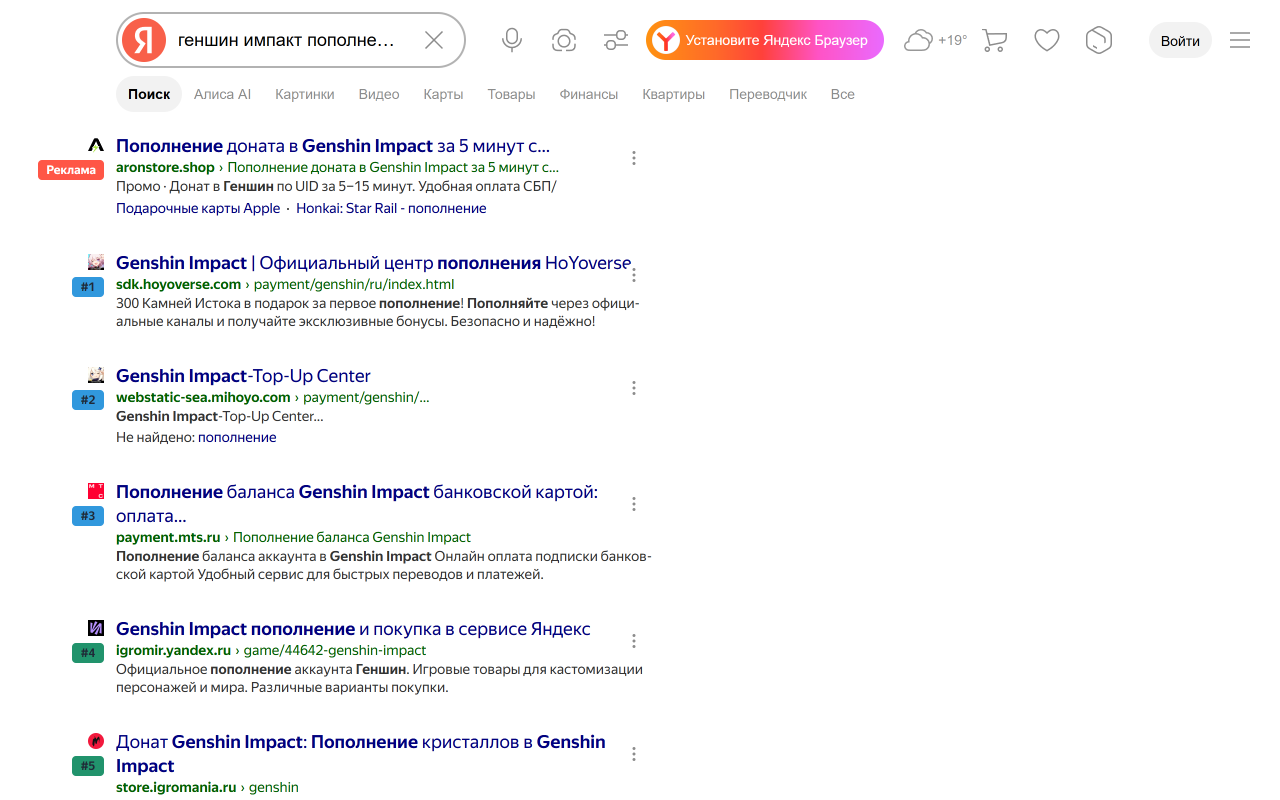Click the Yandex logo in search bar

click(144, 40)
